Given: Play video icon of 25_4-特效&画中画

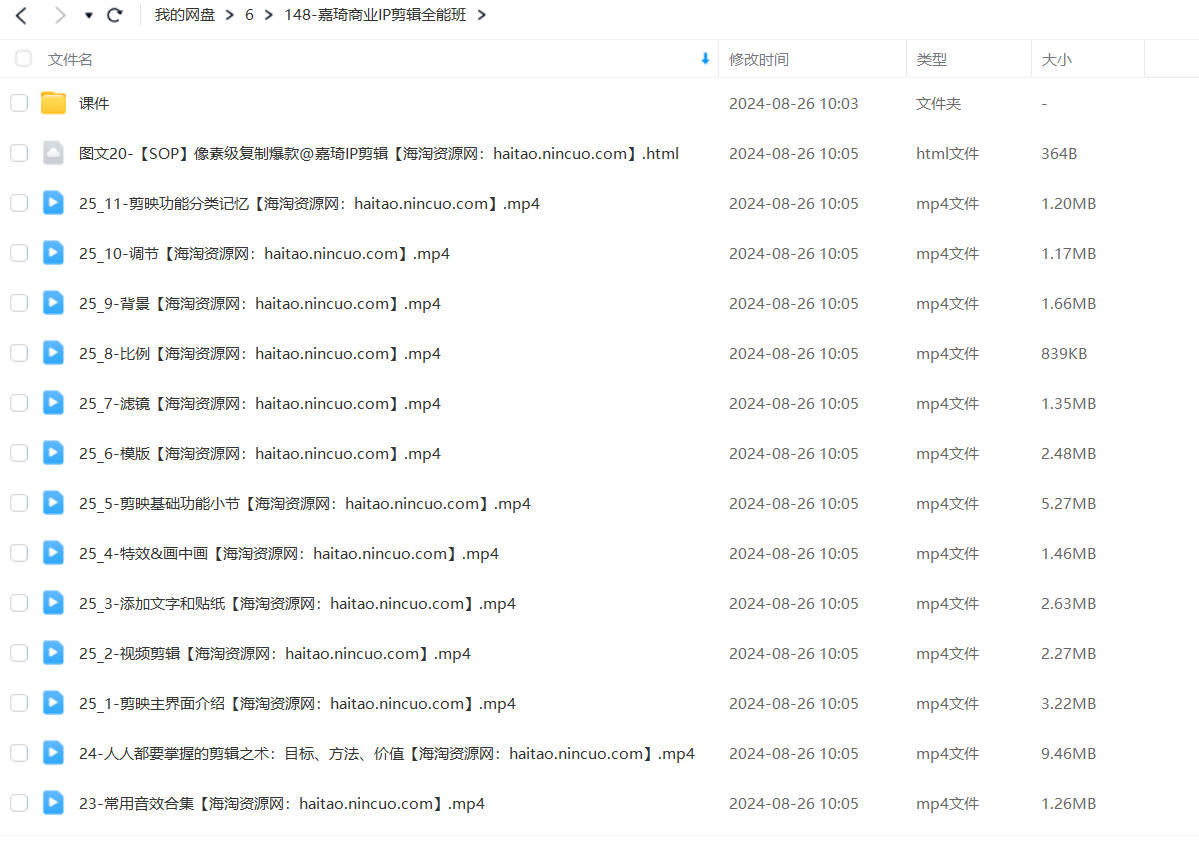Looking at the screenshot, I should 53,553.
